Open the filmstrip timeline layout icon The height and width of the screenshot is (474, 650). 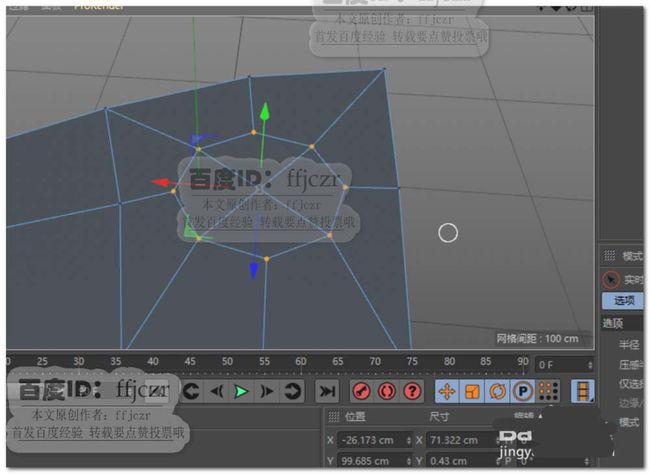[583, 391]
